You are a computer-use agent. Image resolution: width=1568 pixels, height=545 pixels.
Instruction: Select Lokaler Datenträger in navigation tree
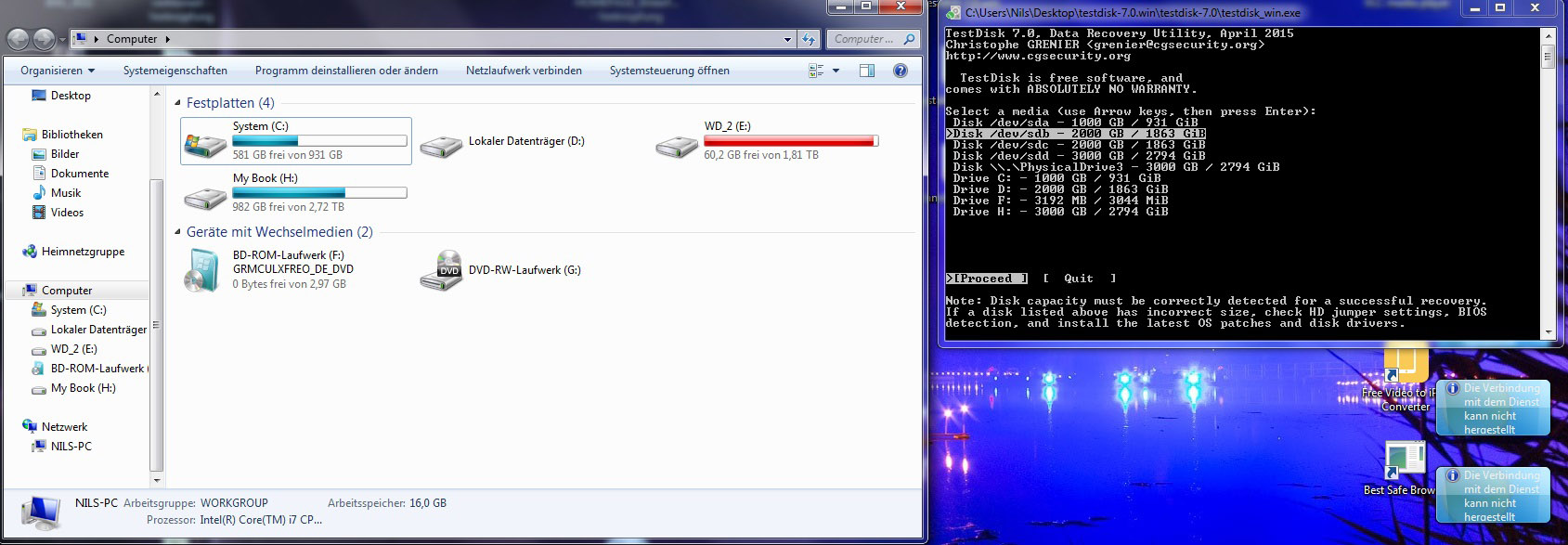click(98, 330)
